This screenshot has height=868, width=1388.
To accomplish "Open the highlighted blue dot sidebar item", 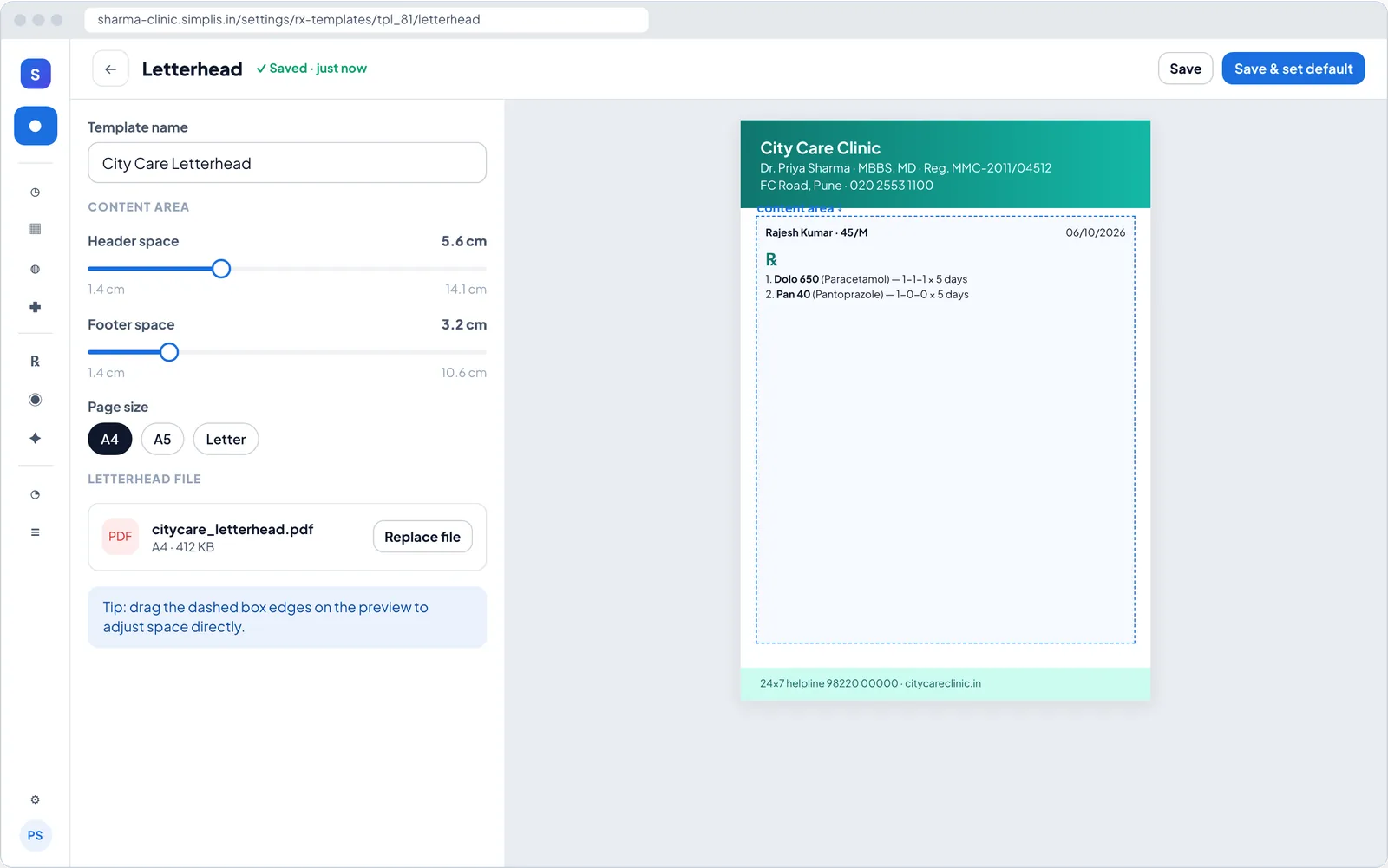I will 36,126.
